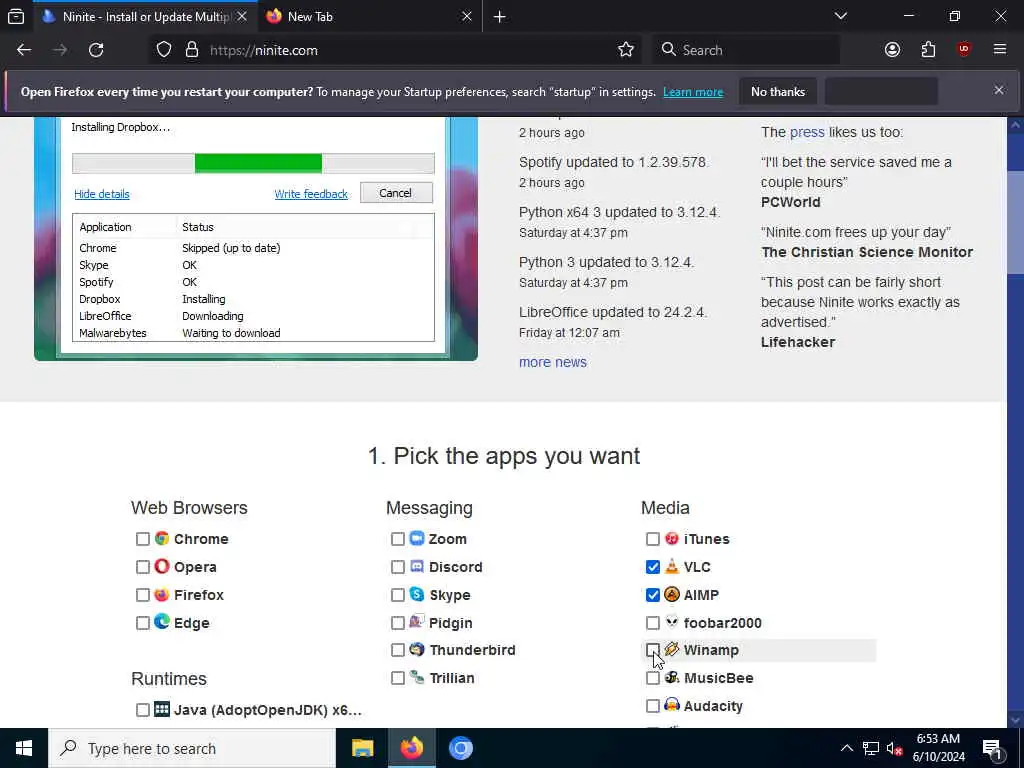Switch to the New Tab tab
This screenshot has height=768, width=1024.
click(369, 16)
